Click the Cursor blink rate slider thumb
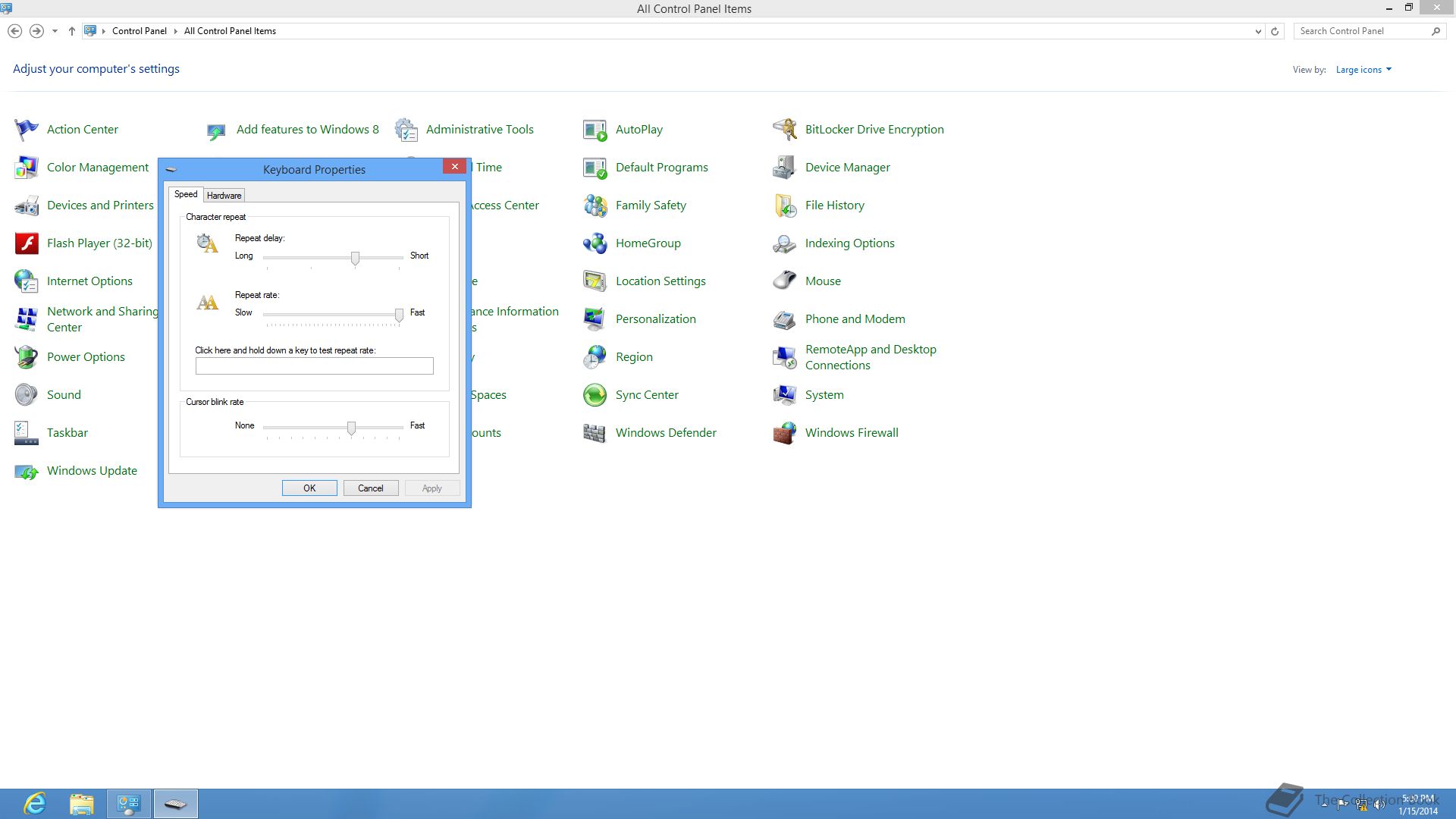Screen dimensions: 1456x819 pos(351,428)
